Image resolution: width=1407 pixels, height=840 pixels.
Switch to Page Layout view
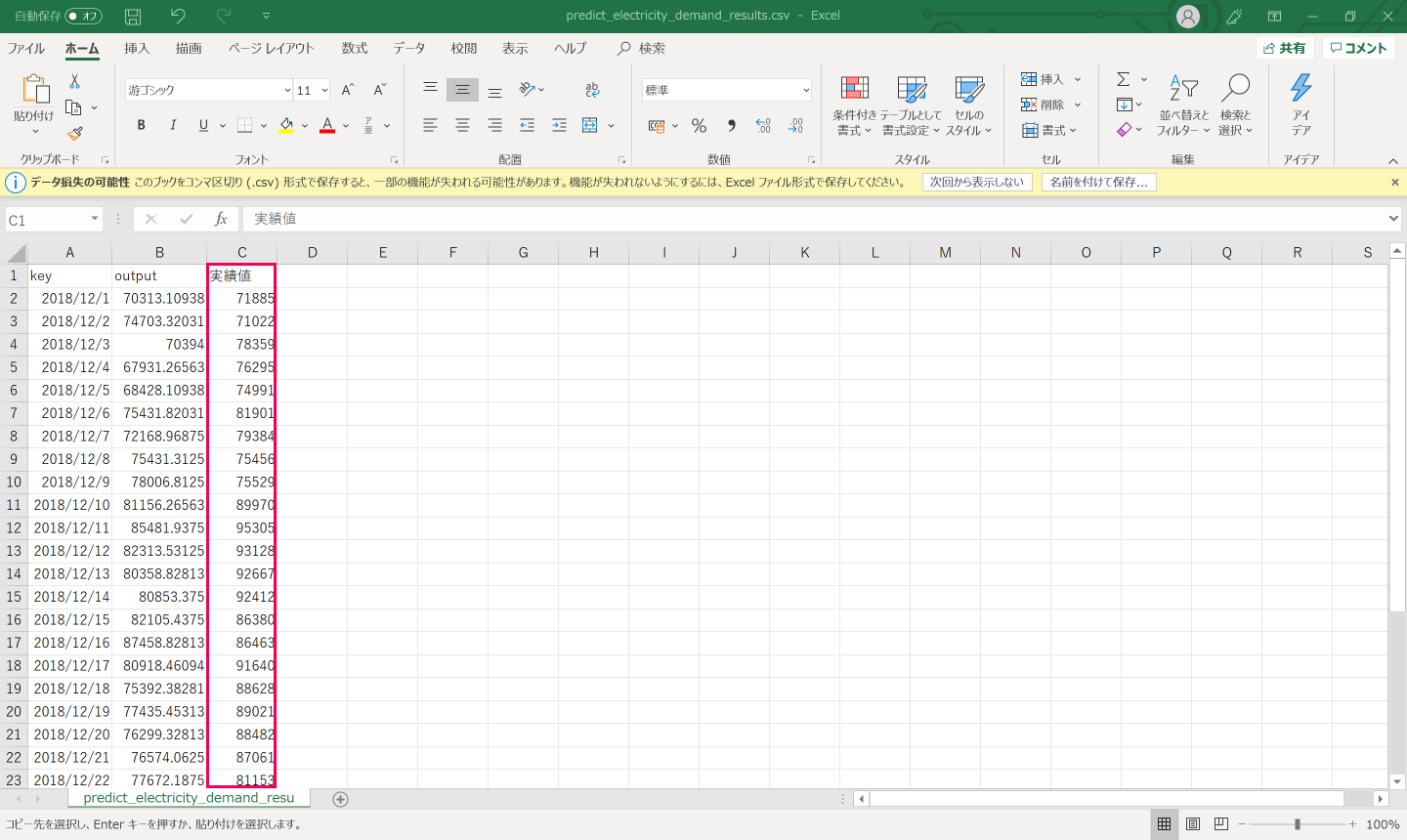tap(1193, 824)
